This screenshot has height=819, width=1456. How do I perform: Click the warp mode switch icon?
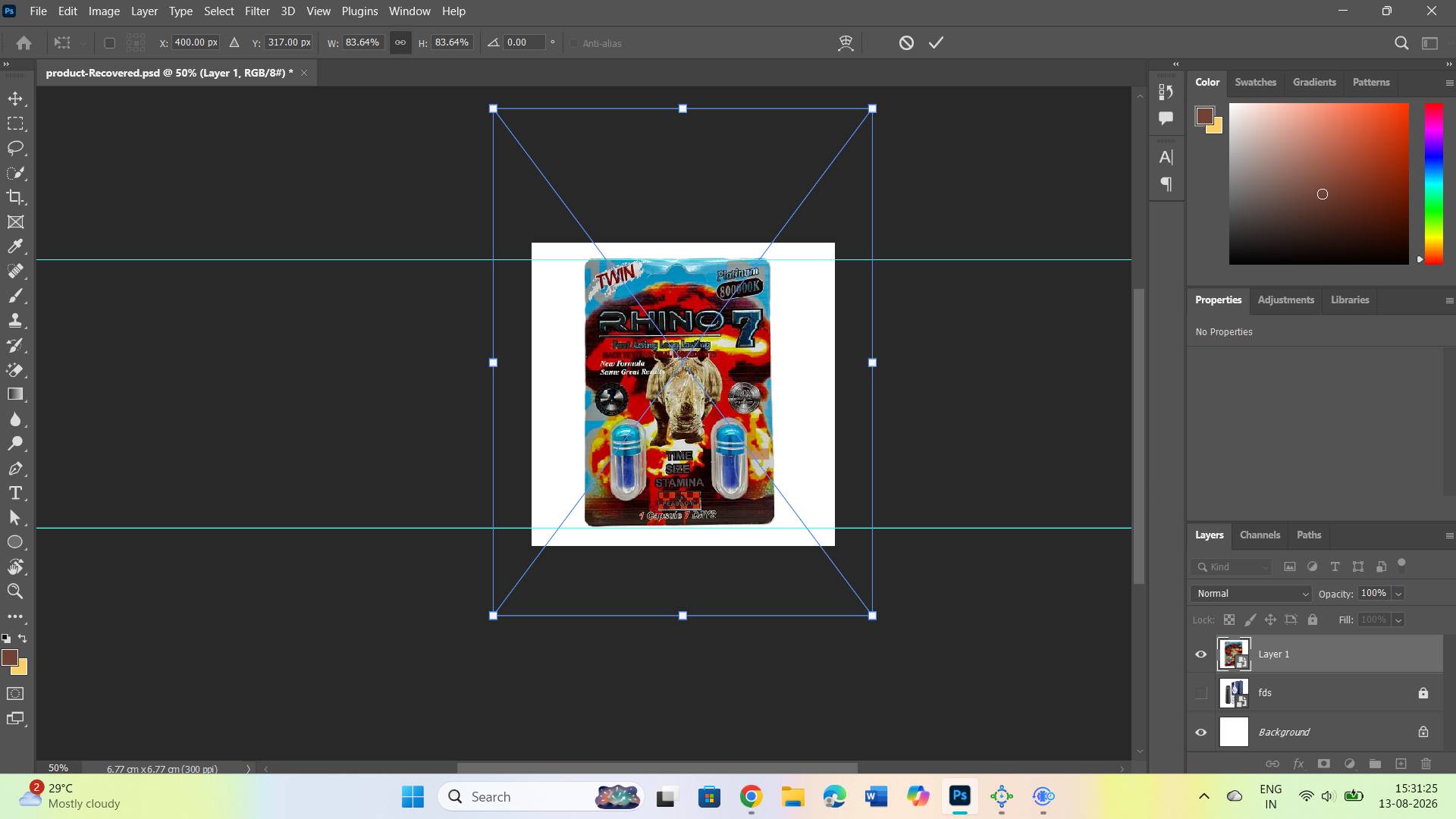pyautogui.click(x=846, y=43)
